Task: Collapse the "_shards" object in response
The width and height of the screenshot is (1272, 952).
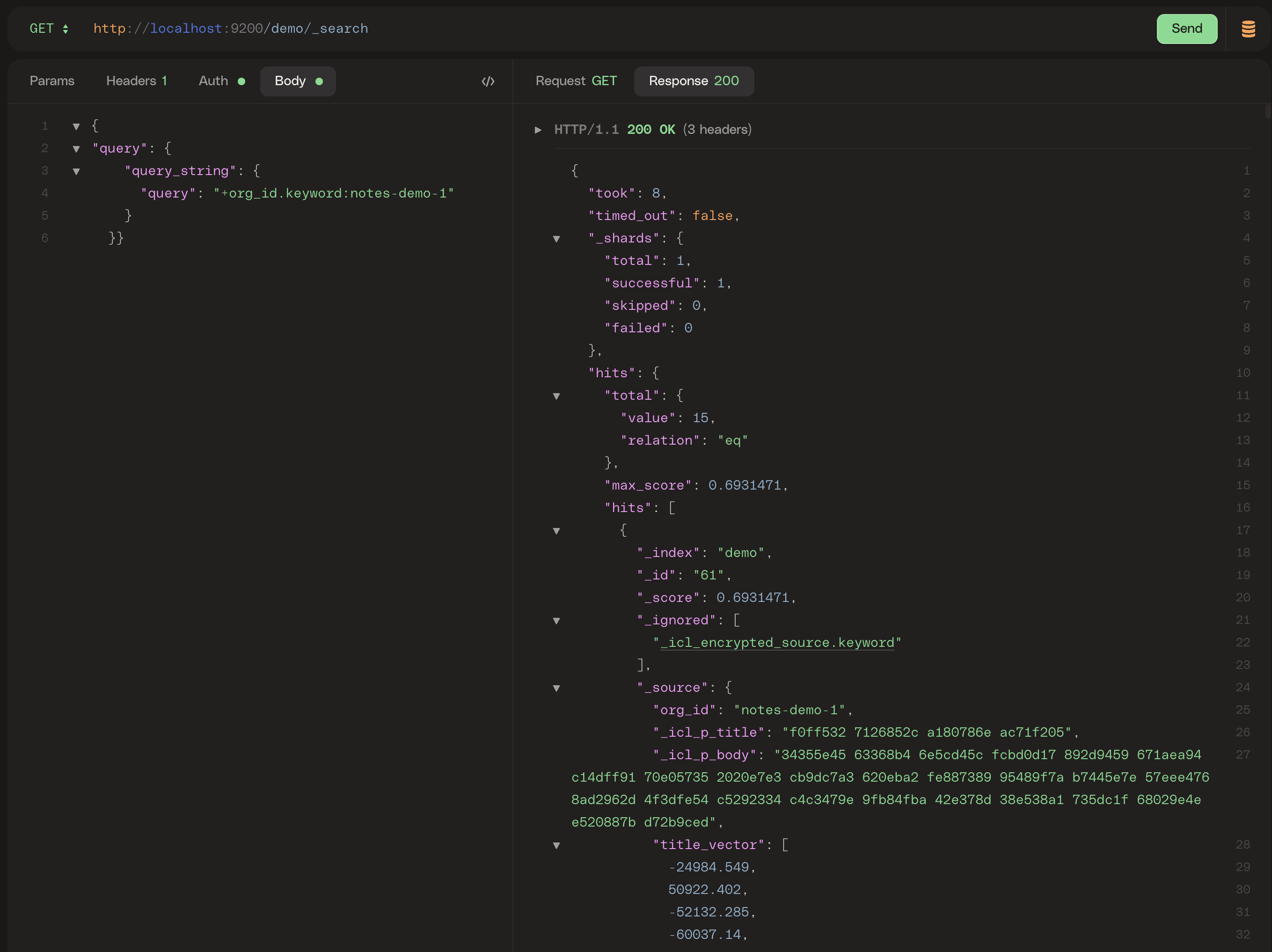Action: (556, 239)
